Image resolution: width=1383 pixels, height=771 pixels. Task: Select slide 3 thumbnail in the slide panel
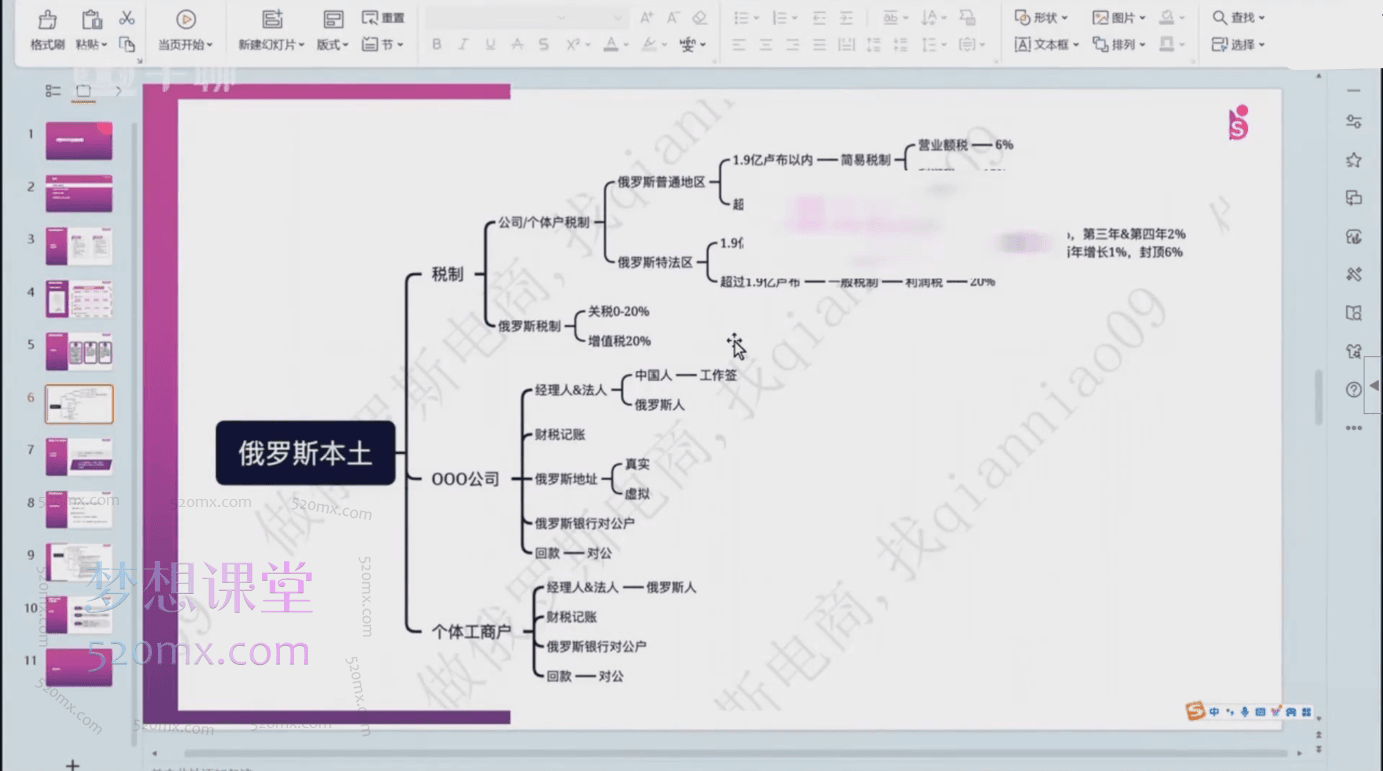click(x=79, y=244)
